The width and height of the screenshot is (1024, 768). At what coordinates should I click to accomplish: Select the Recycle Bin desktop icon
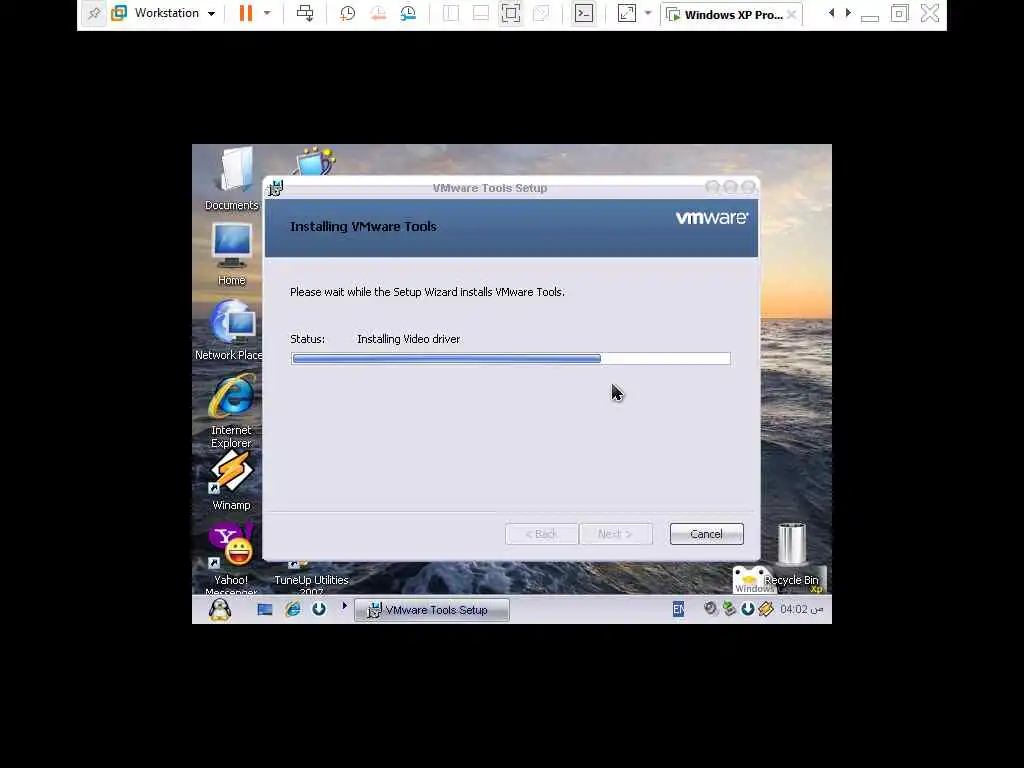pos(792,552)
